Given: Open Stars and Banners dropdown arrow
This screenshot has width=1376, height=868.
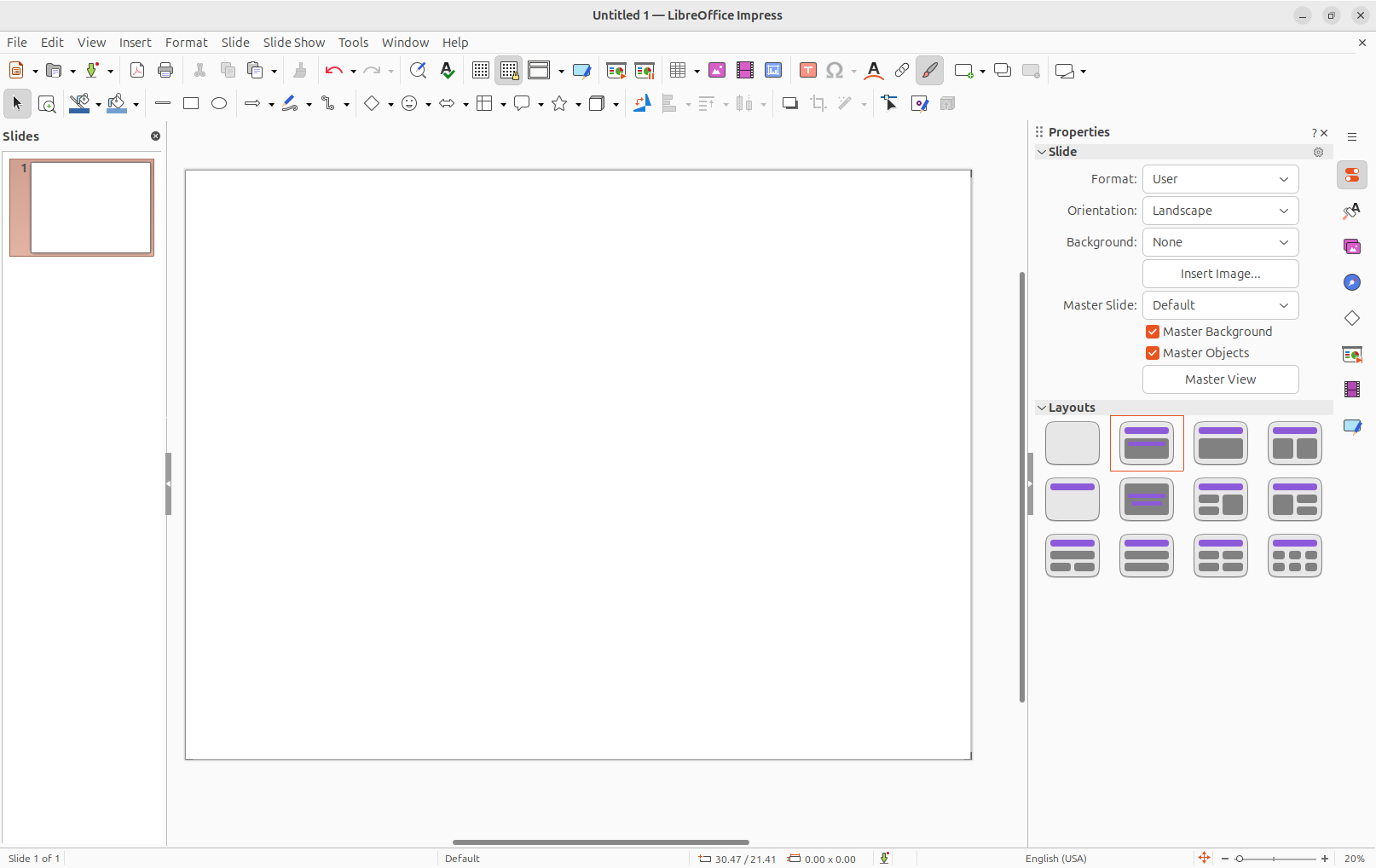Looking at the screenshot, I should click(x=578, y=104).
